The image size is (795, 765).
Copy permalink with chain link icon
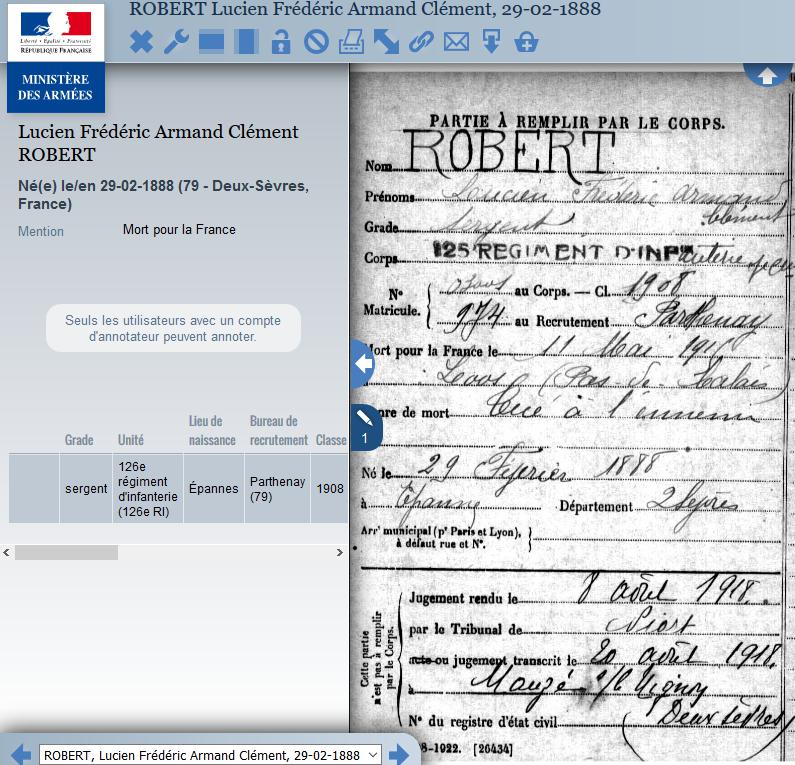pos(421,42)
